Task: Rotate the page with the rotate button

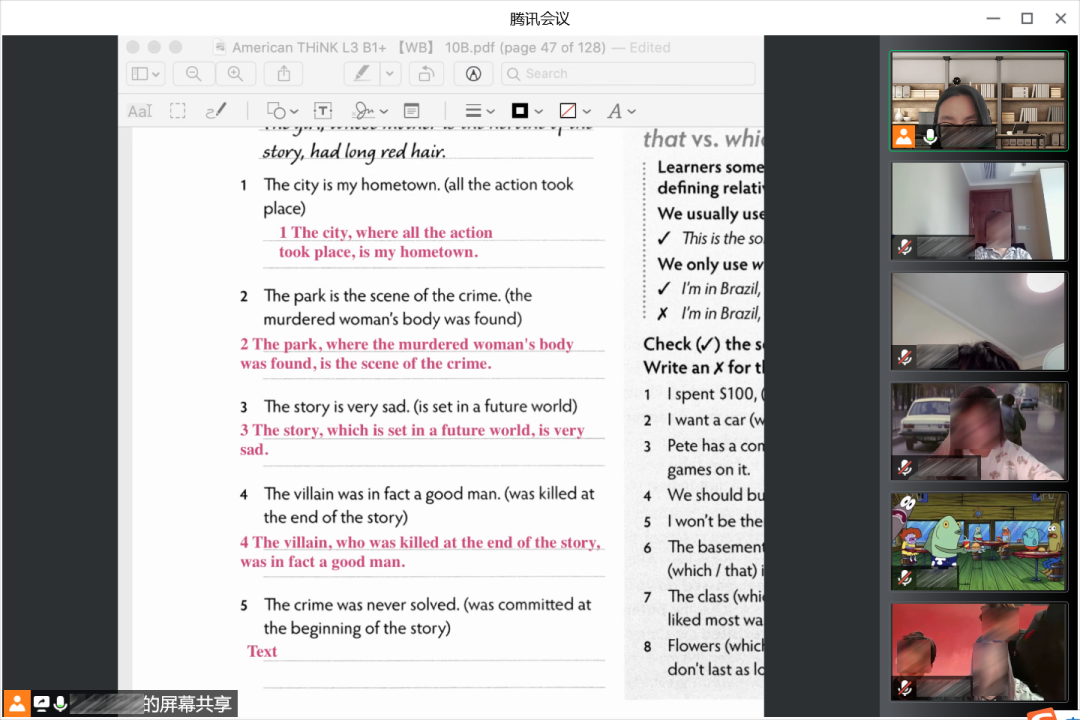Action: point(426,74)
